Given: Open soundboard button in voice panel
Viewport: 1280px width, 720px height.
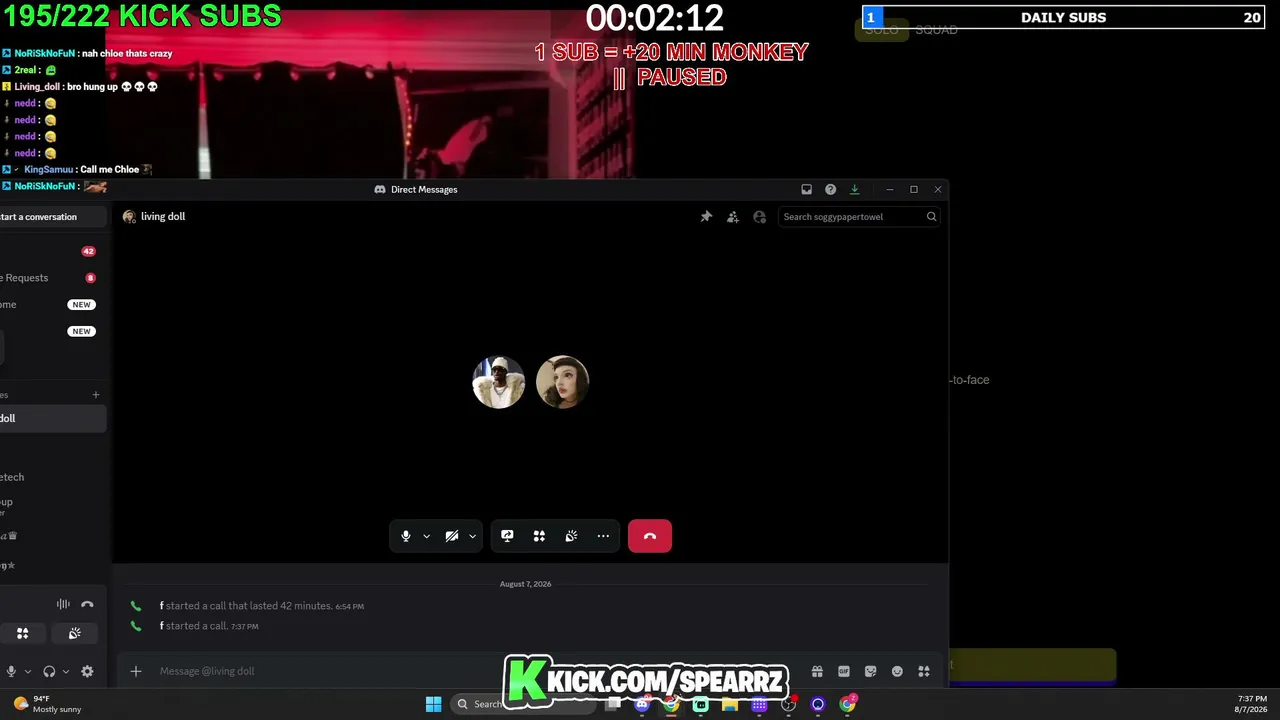Looking at the screenshot, I should point(74,633).
